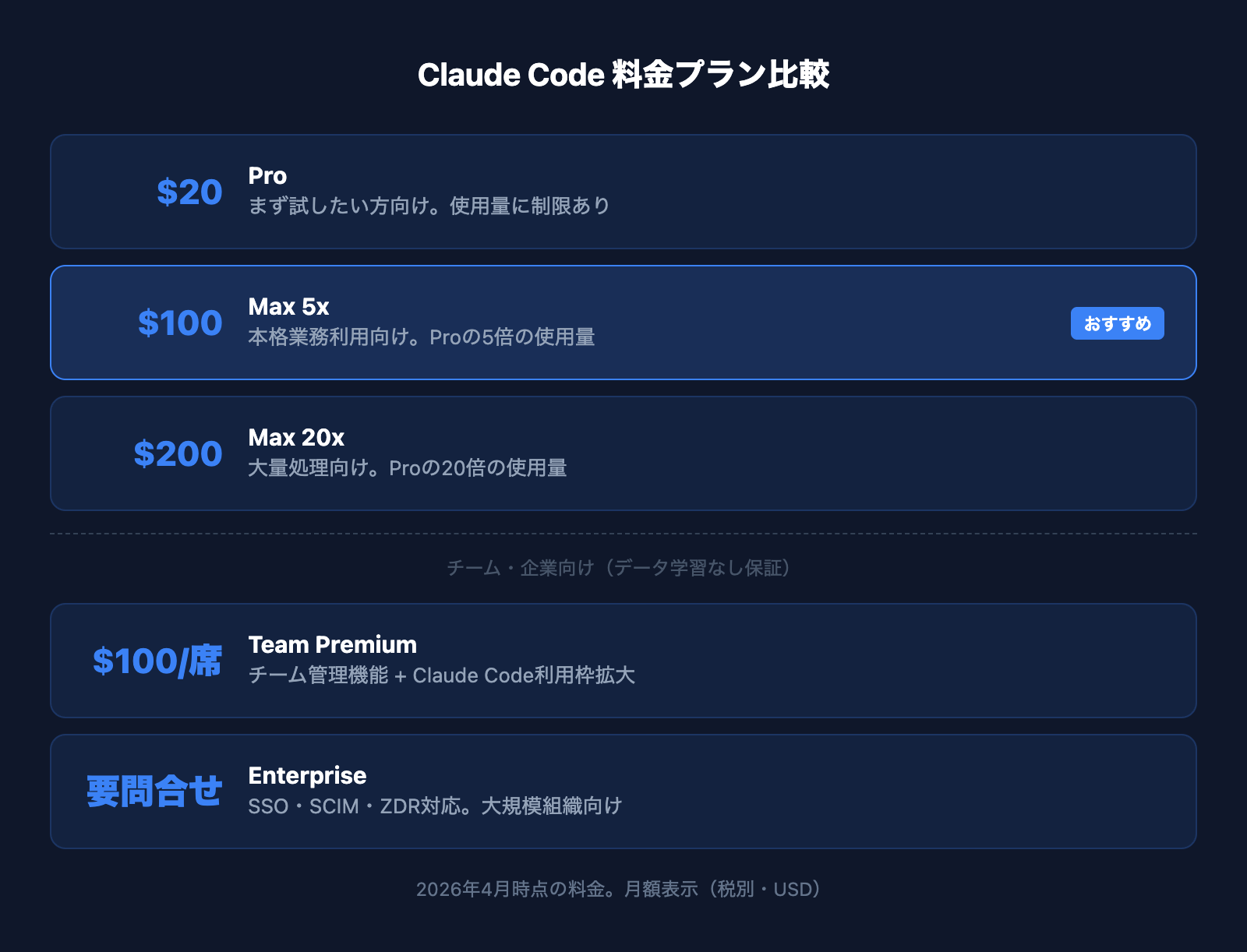Click the Max 5x plan heading
Viewport: 1247px width, 952px height.
(x=288, y=307)
